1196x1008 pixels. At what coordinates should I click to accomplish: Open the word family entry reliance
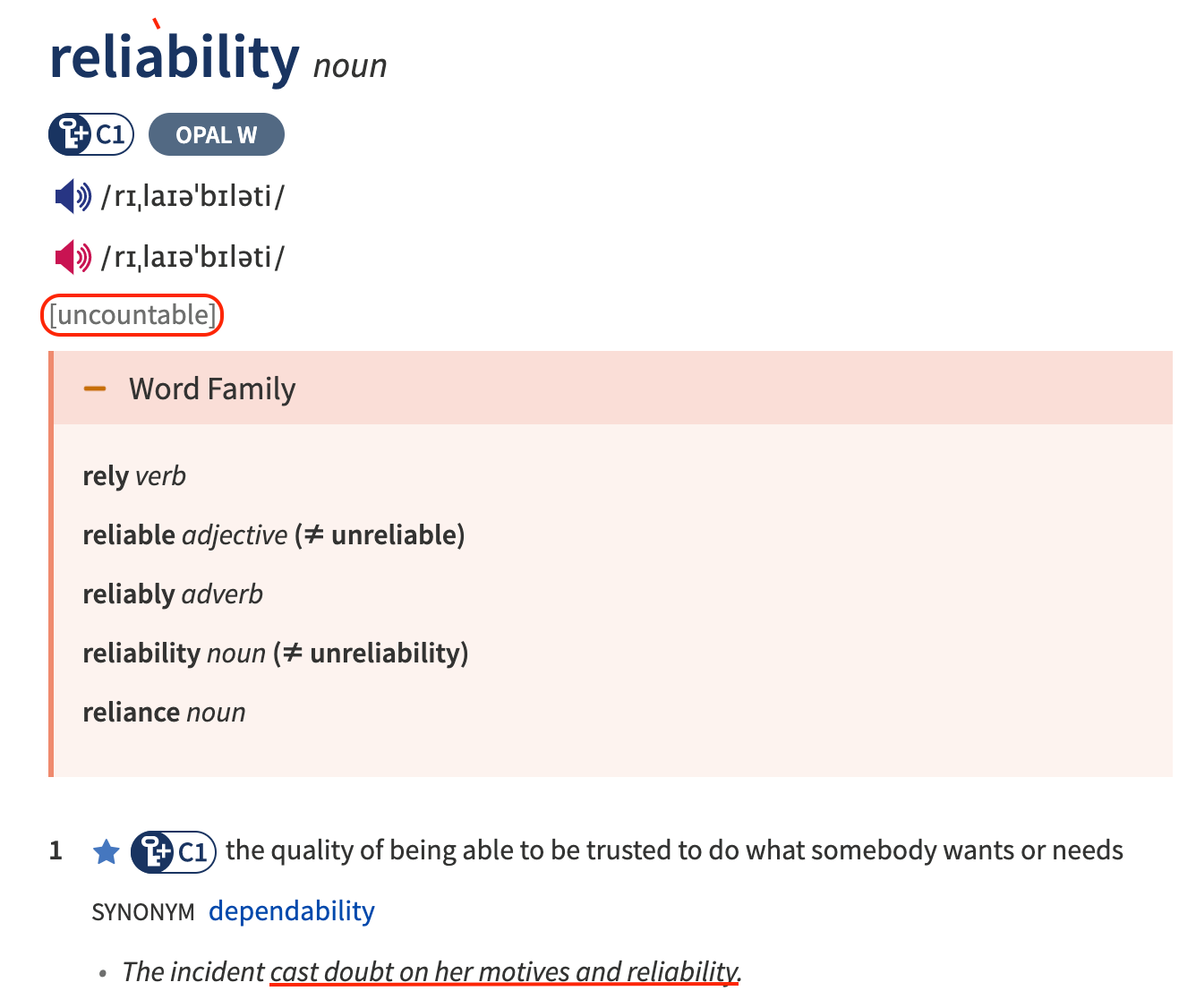132,713
